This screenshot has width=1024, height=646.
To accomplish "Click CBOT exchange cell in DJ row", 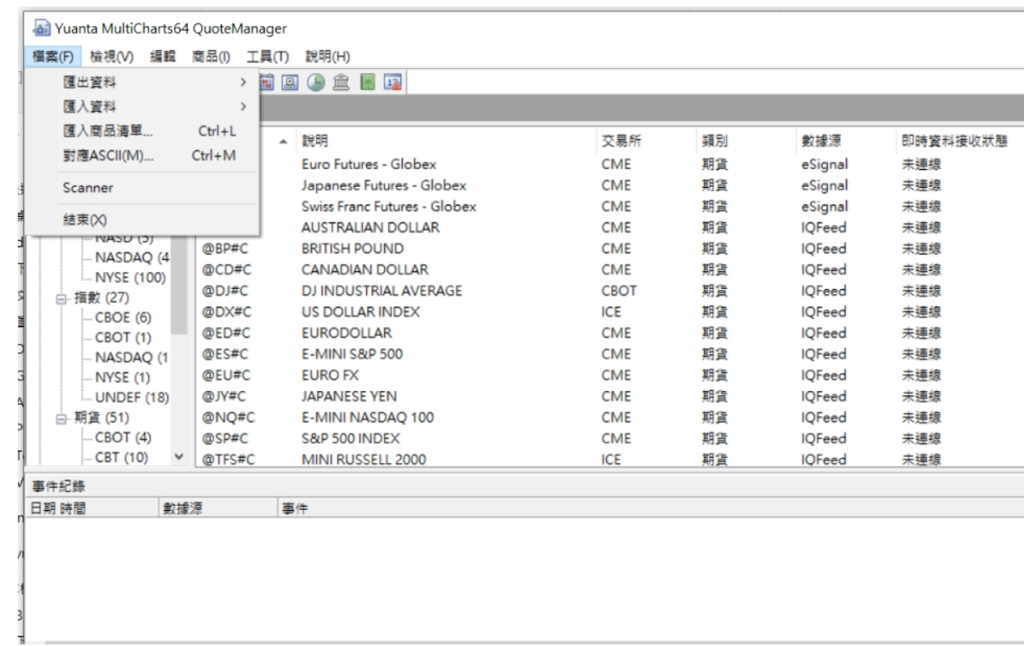I will 619,291.
